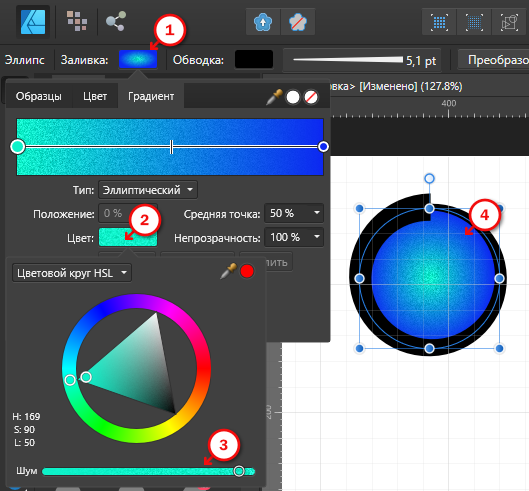Viewport: 529px width, 491px height.
Task: Click the ellipse bottom middle selection handle
Action: click(x=429, y=348)
